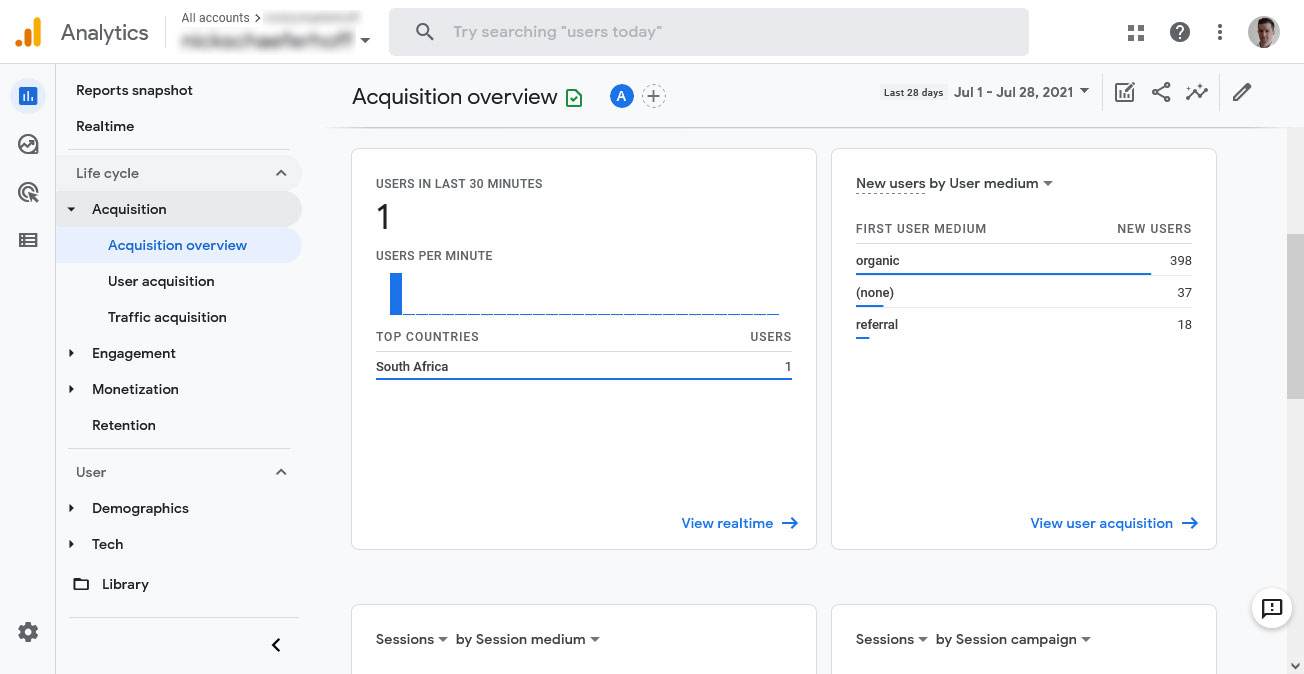1304x674 pixels.
Task: Open the date range picker dropdown
Action: coord(1021,92)
